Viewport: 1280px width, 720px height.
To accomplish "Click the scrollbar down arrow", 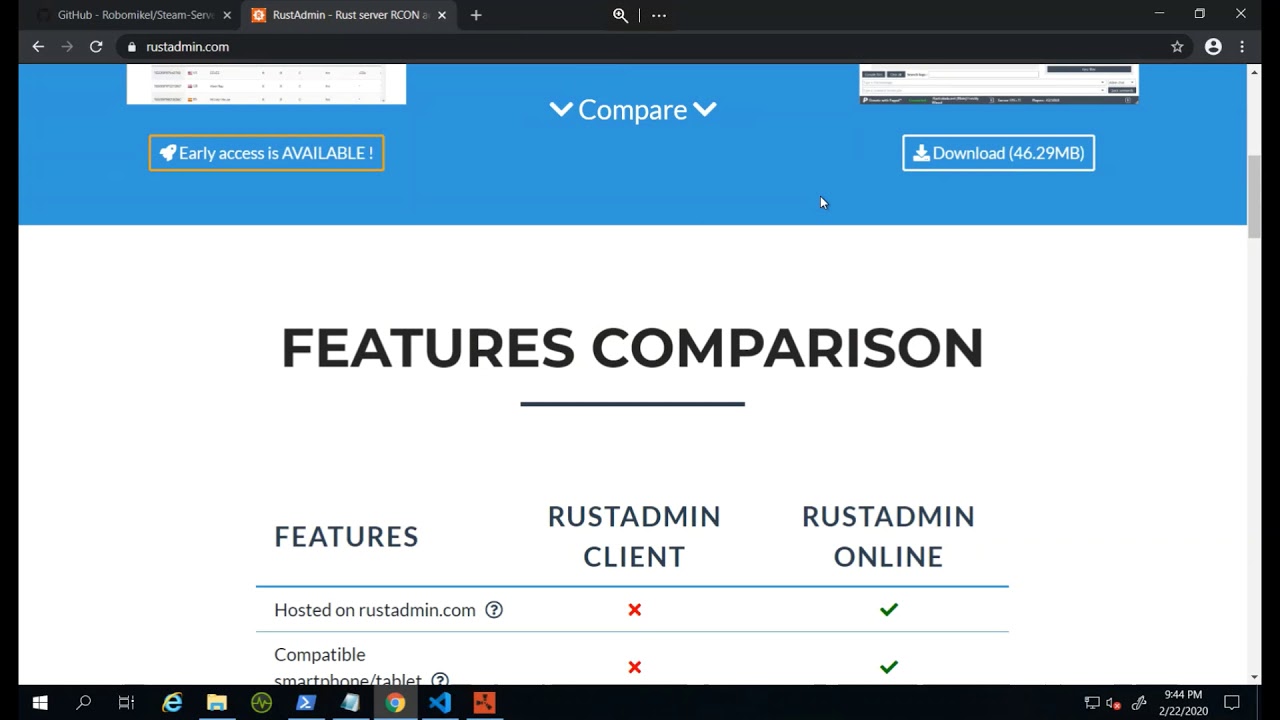I will [1254, 677].
